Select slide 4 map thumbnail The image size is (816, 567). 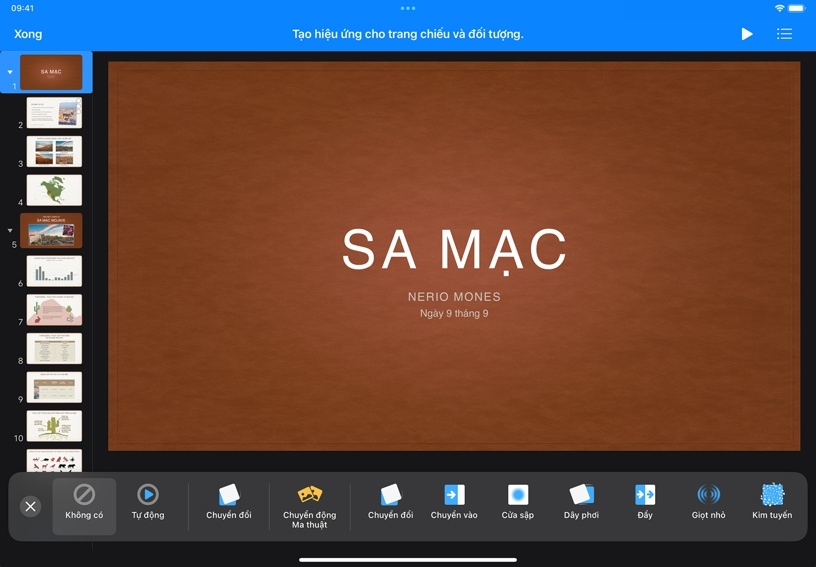(54, 190)
